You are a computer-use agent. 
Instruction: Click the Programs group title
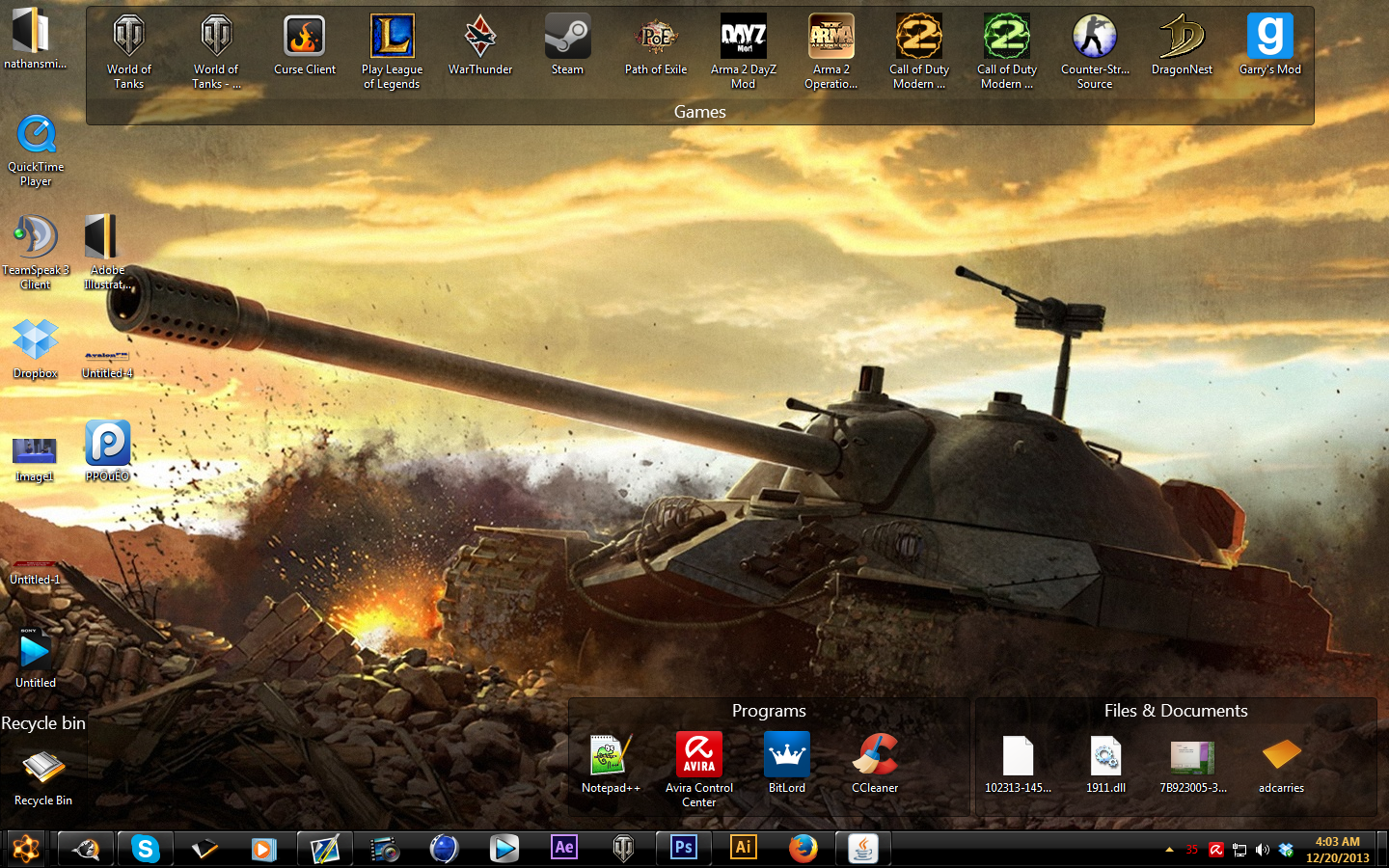tap(769, 711)
